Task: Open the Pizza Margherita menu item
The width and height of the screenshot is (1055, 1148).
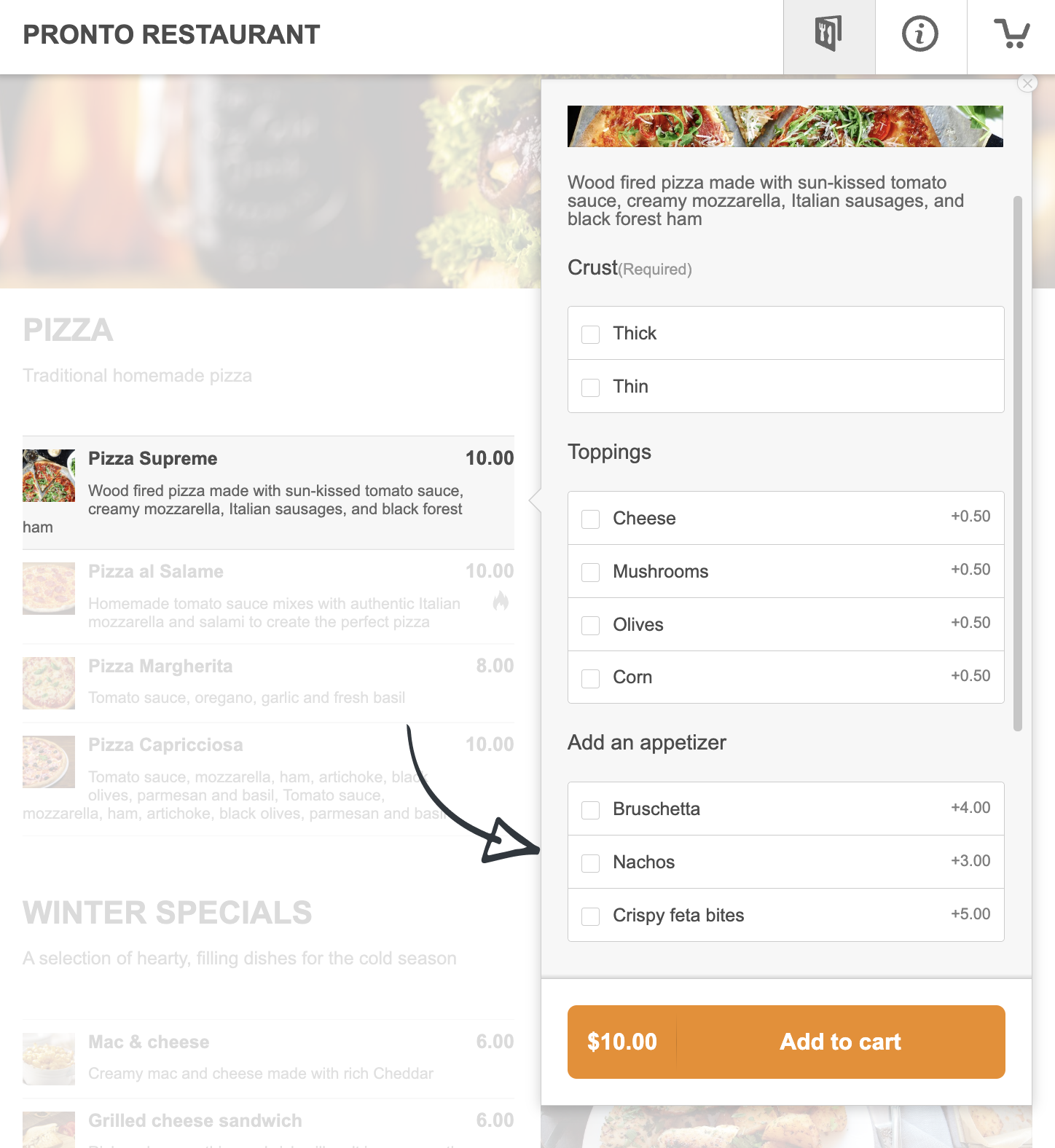Action: (x=160, y=667)
